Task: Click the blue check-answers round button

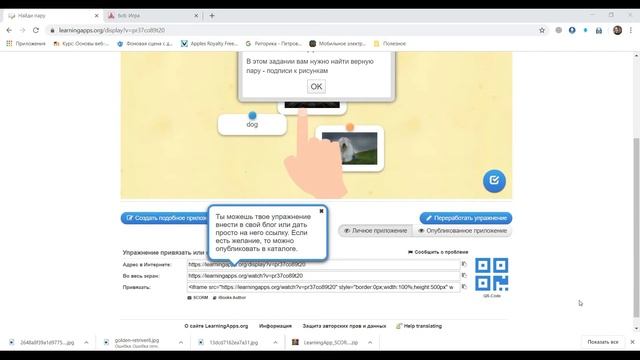Action: (x=494, y=180)
